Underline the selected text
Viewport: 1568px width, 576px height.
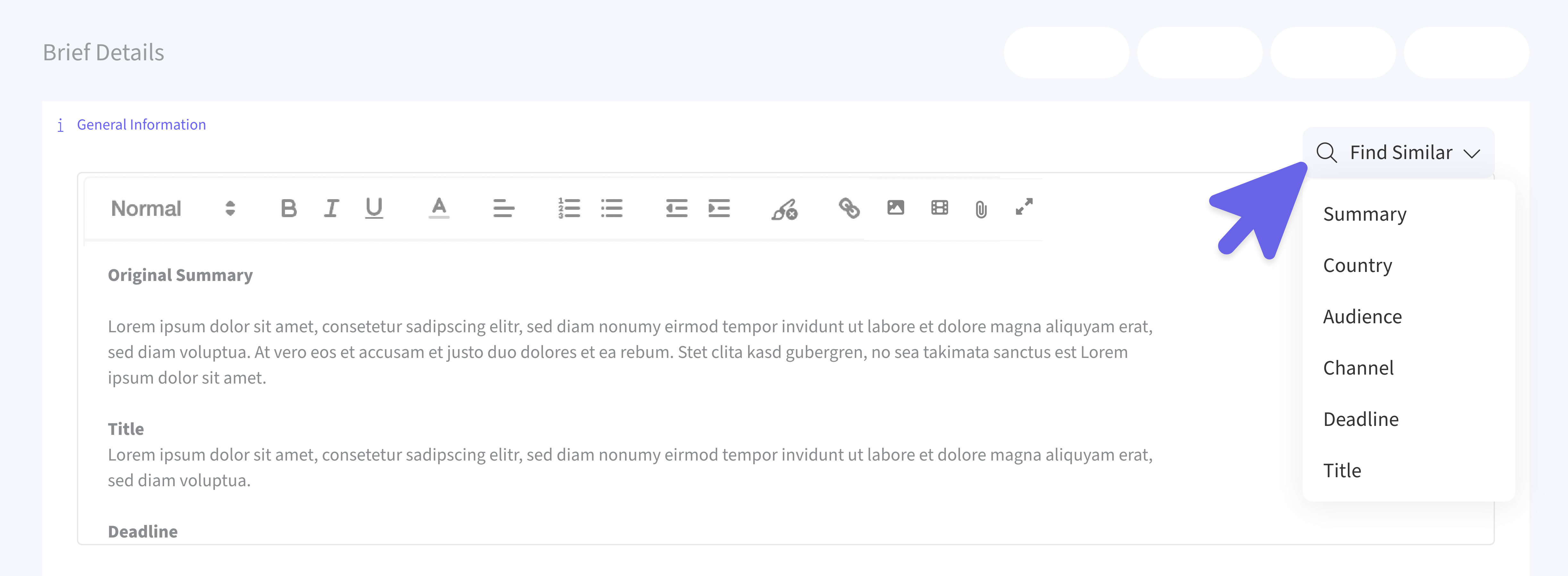374,208
